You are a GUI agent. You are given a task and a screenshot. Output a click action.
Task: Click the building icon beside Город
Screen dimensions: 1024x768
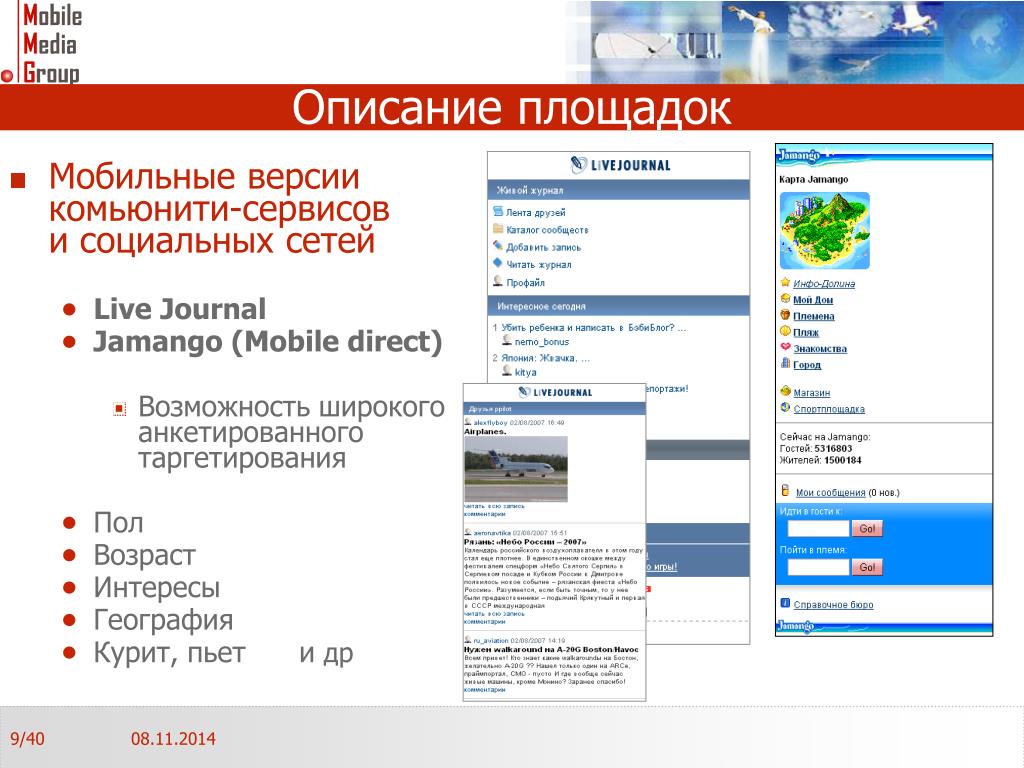(785, 362)
